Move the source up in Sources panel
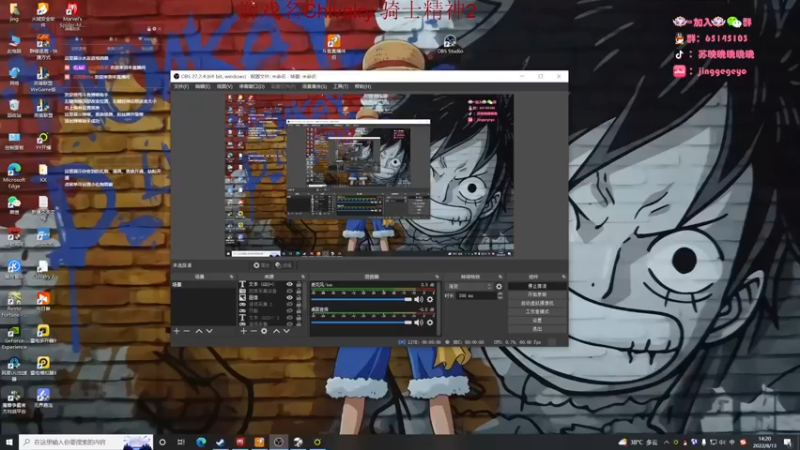This screenshot has width=800, height=450. pos(277,331)
